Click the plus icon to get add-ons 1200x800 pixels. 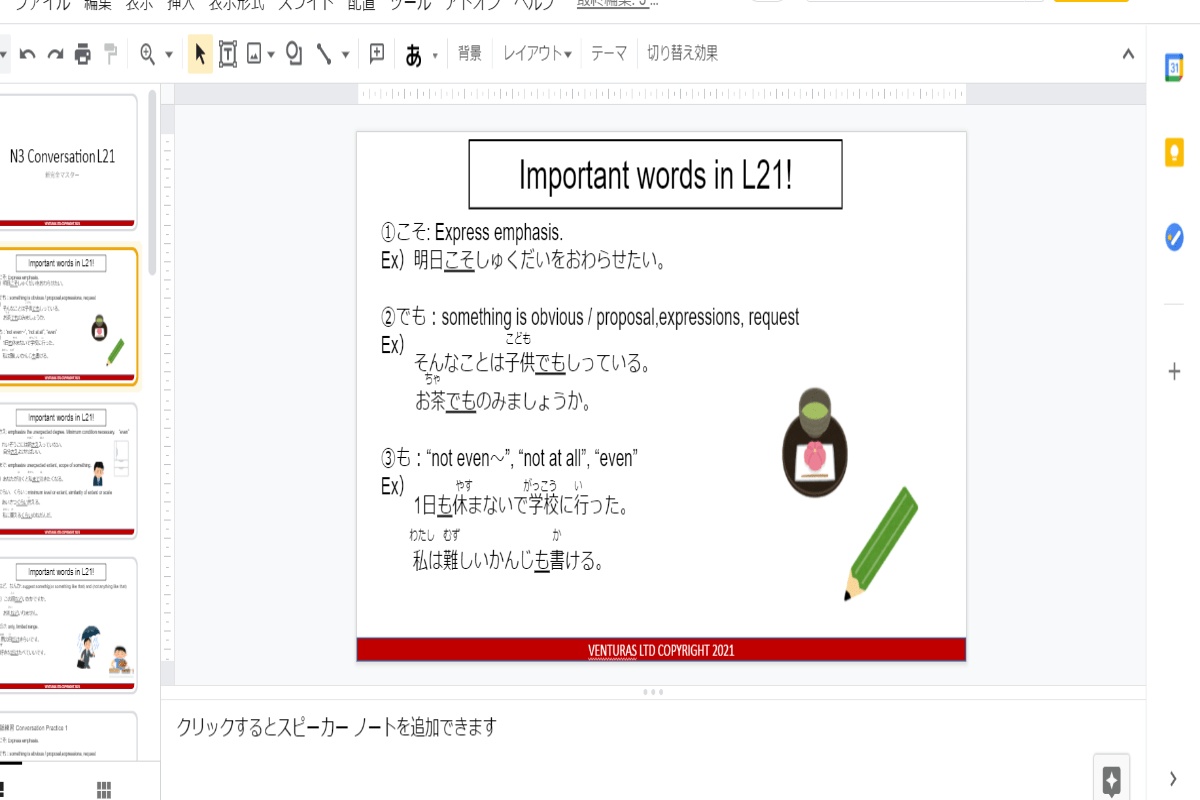pyautogui.click(x=1175, y=372)
